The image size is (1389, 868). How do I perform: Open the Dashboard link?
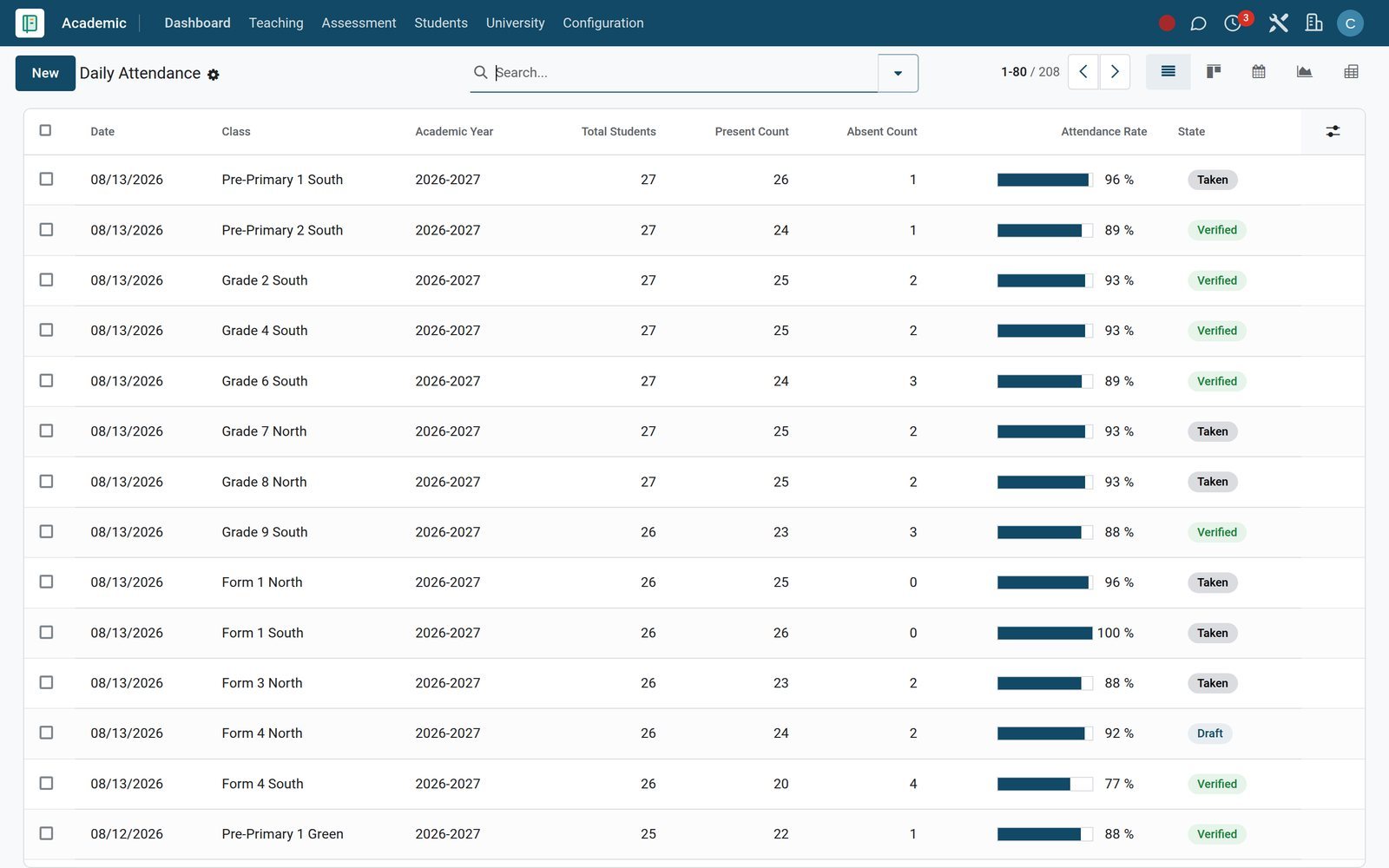tap(197, 23)
